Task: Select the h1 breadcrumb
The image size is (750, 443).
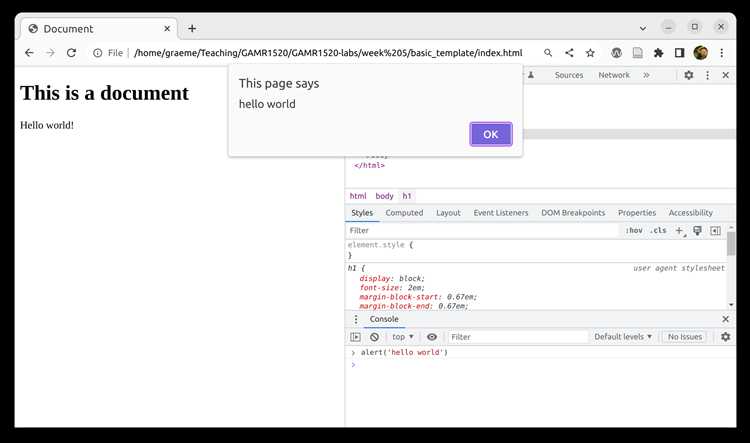Action: click(407, 196)
